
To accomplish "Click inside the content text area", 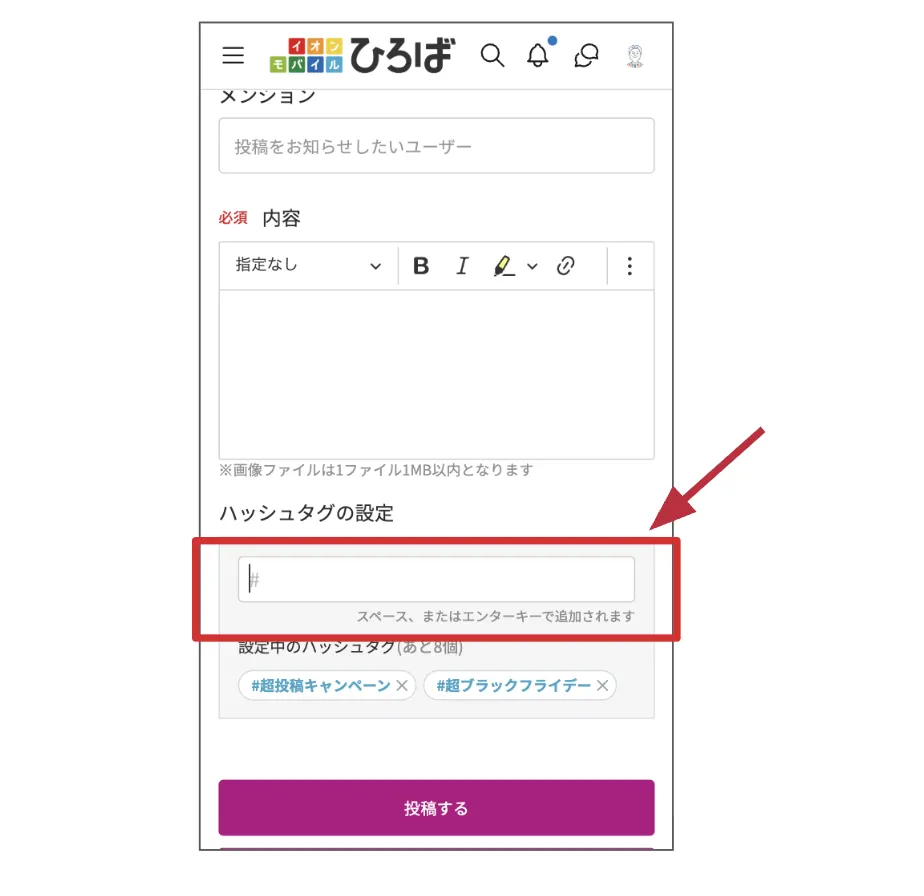I will point(437,374).
